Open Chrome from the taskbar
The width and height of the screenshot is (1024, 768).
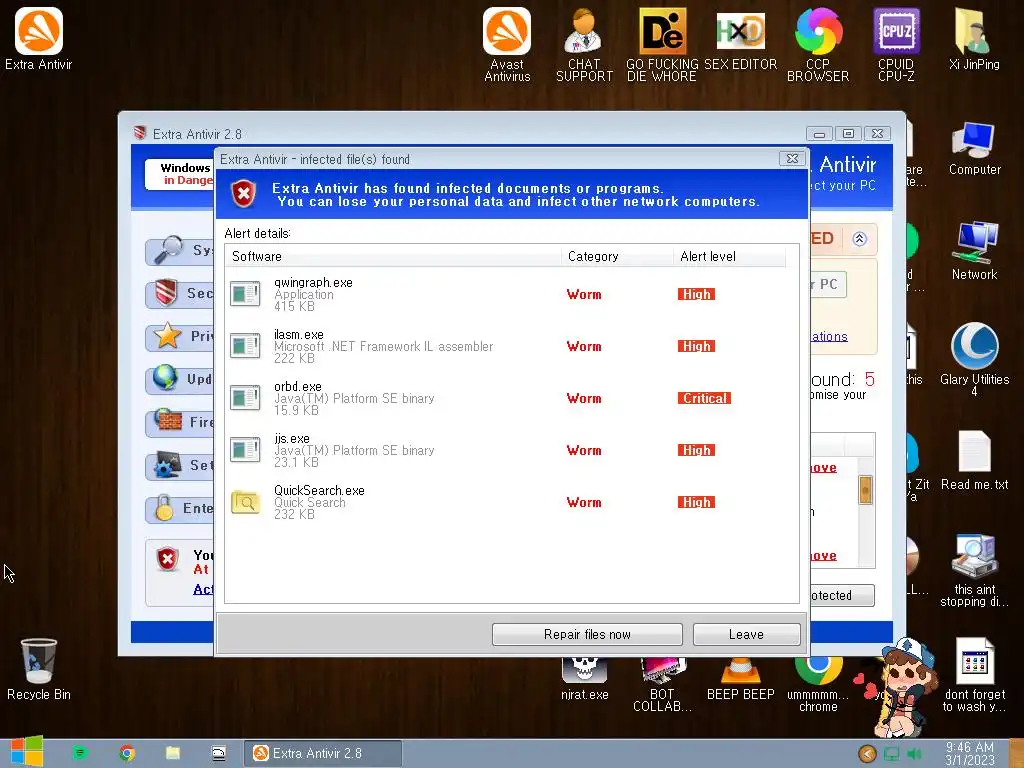tap(127, 753)
